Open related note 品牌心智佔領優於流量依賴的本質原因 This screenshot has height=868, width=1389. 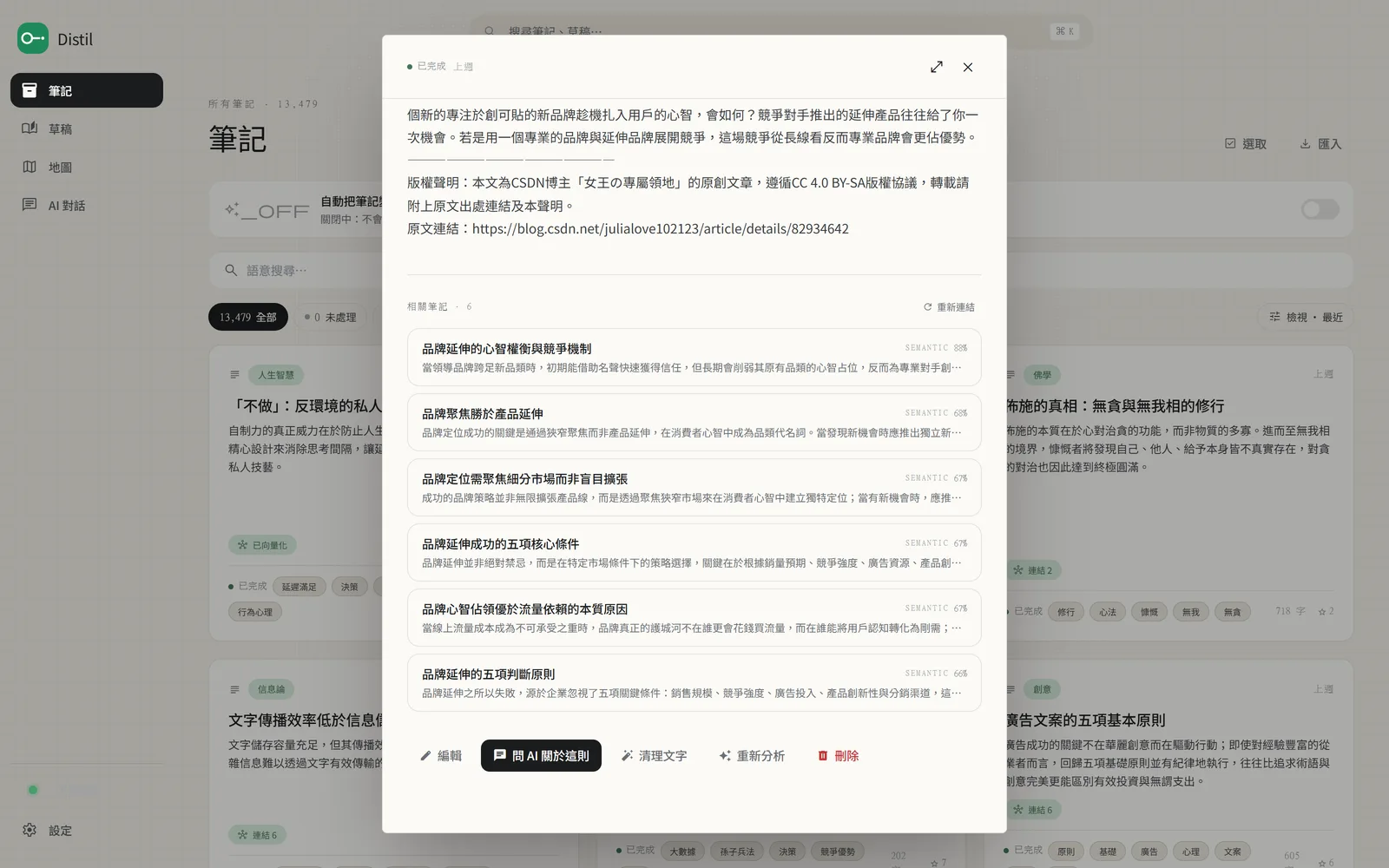click(x=694, y=617)
